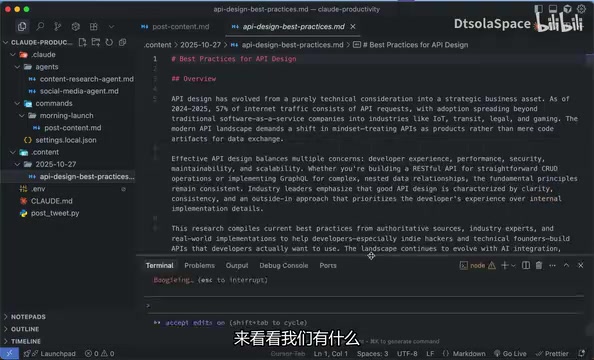Create a new file in Explorer

point(82,42)
